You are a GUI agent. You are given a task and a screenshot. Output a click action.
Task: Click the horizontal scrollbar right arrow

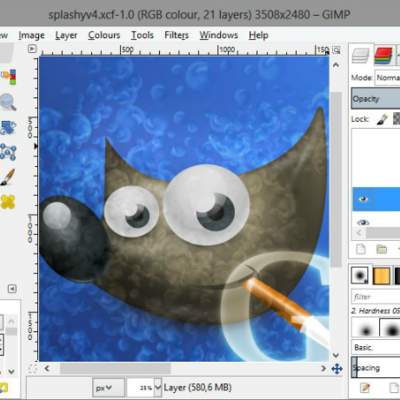point(323,368)
